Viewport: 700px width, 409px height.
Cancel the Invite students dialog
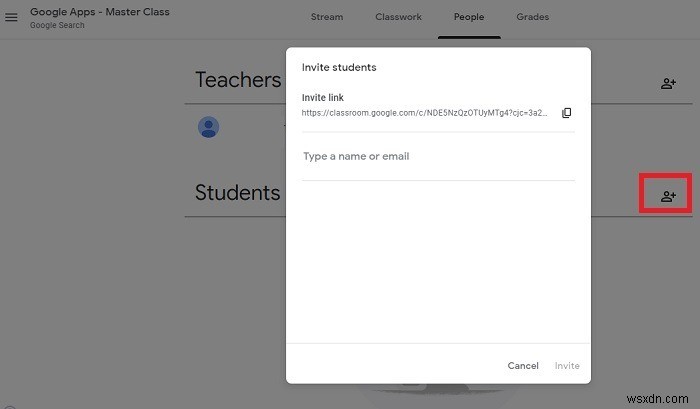click(523, 366)
